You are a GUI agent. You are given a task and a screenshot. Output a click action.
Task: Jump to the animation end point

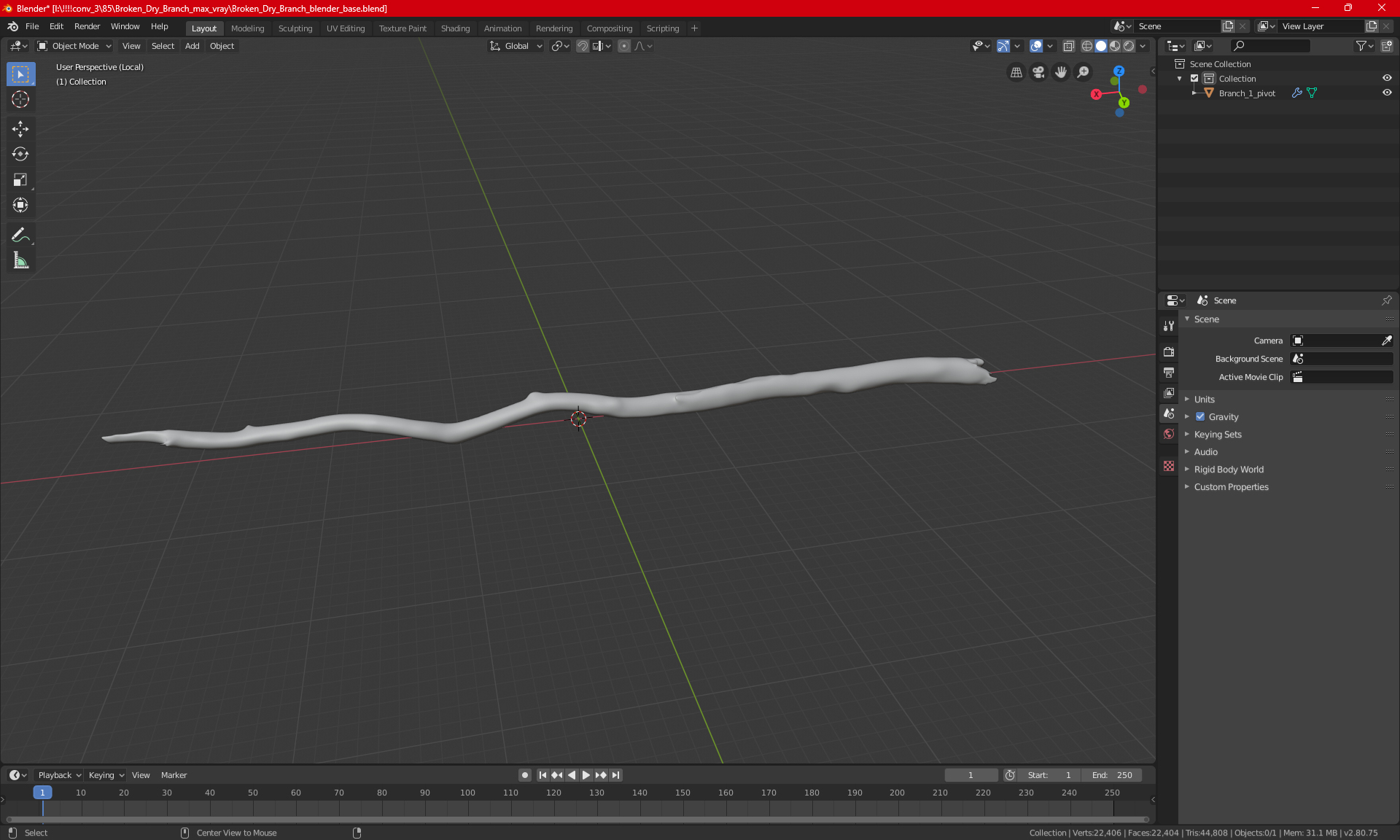coord(616,775)
